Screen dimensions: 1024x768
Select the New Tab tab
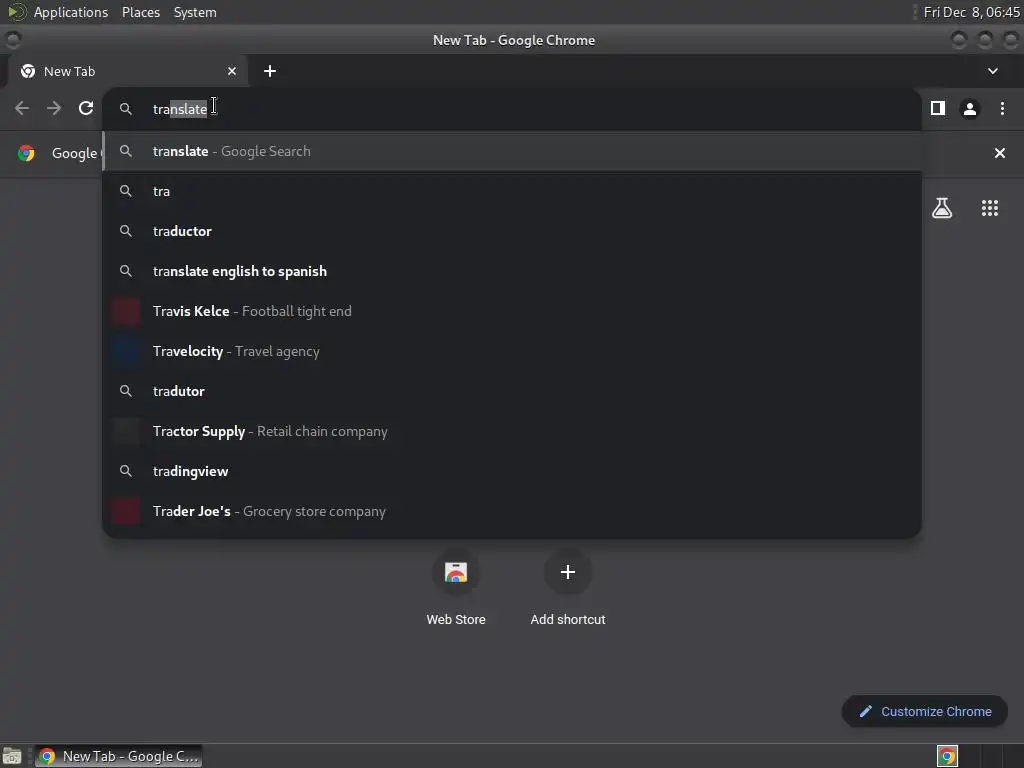coord(128,71)
